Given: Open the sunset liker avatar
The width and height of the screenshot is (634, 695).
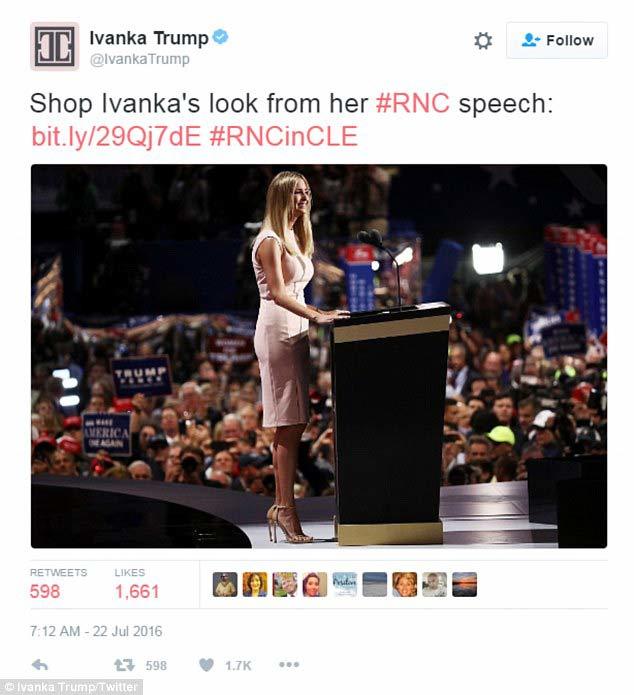Looking at the screenshot, I should pos(464,584).
